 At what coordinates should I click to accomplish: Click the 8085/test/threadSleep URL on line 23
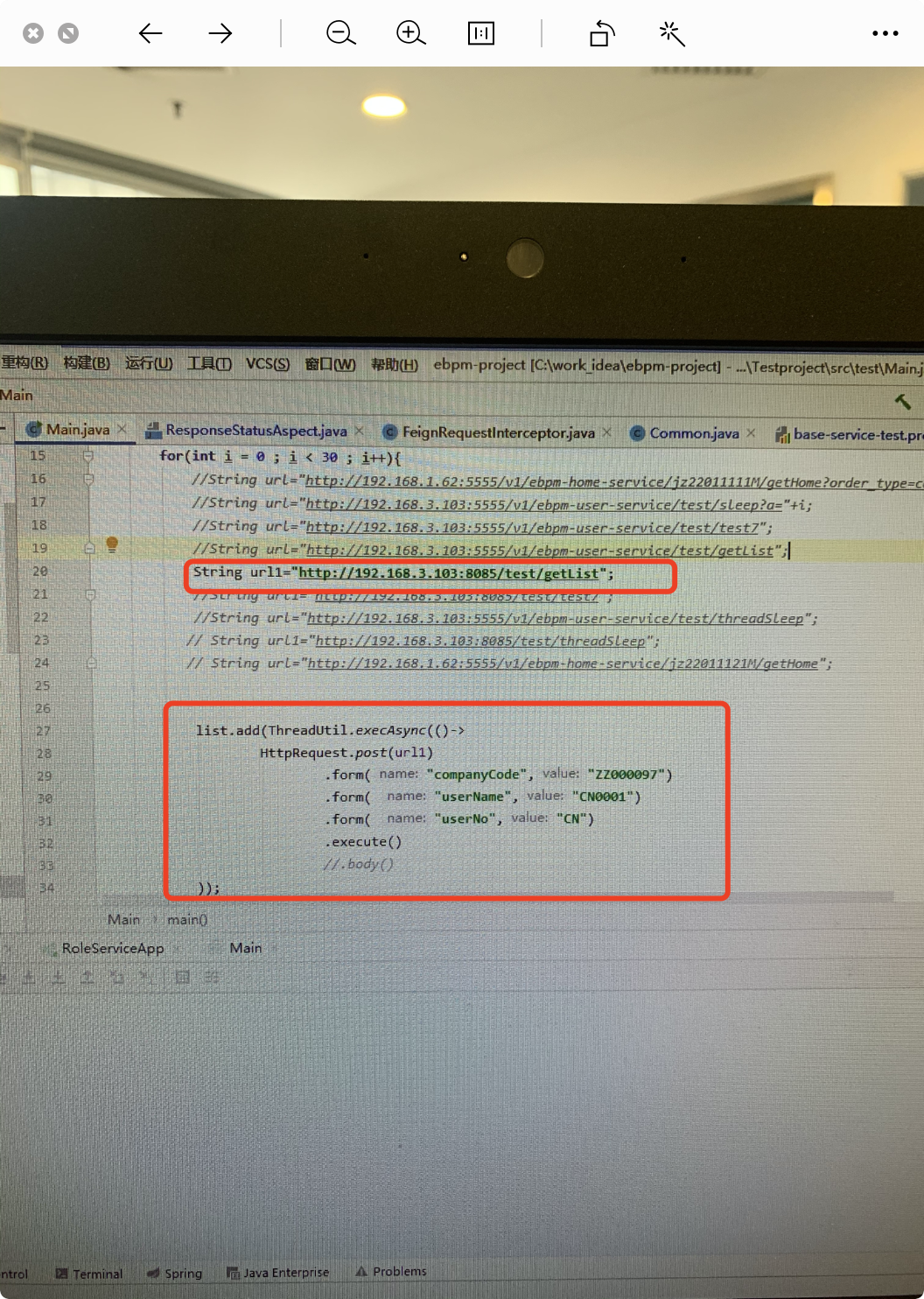coord(480,641)
